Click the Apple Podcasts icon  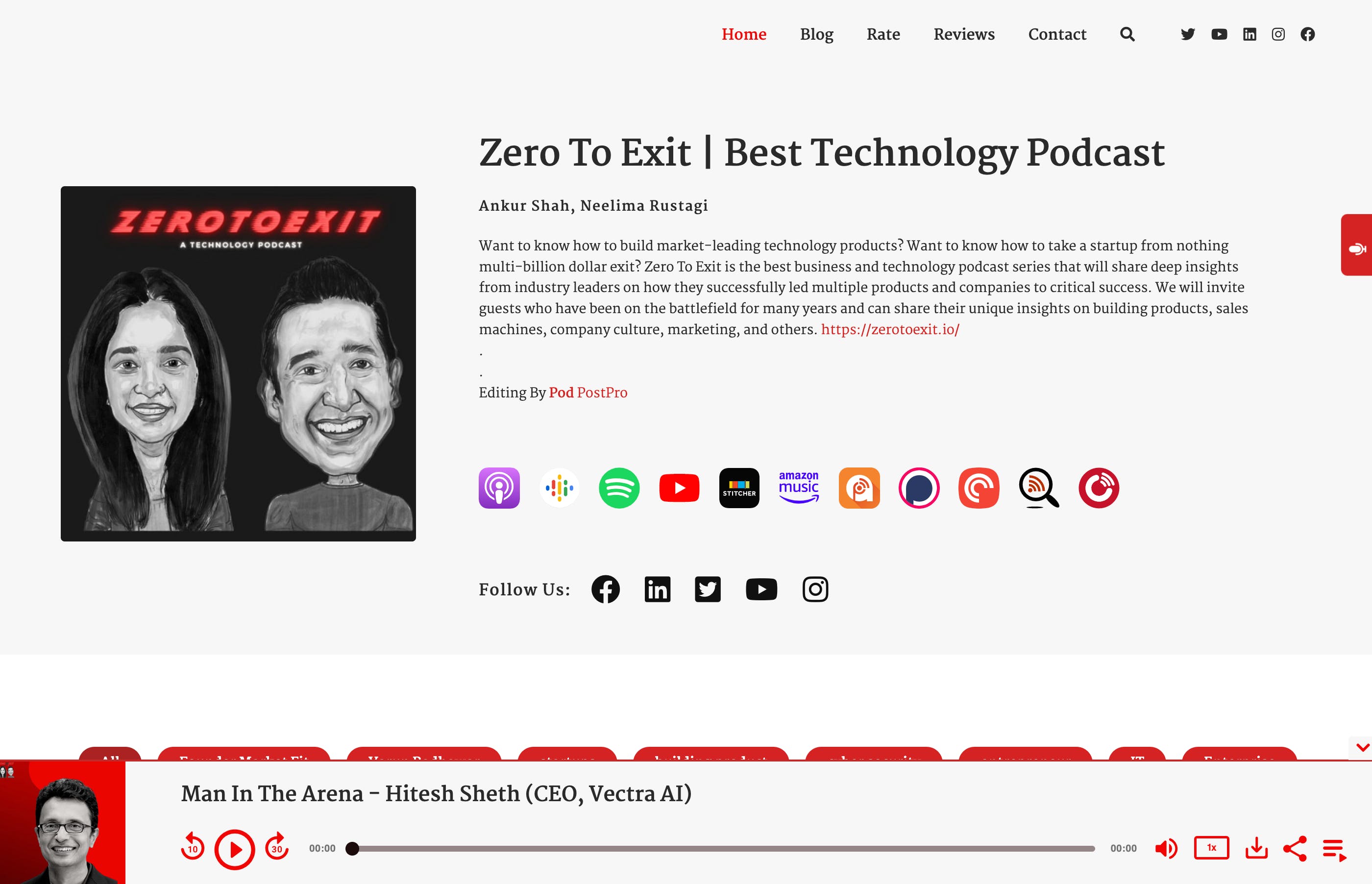[x=499, y=488]
